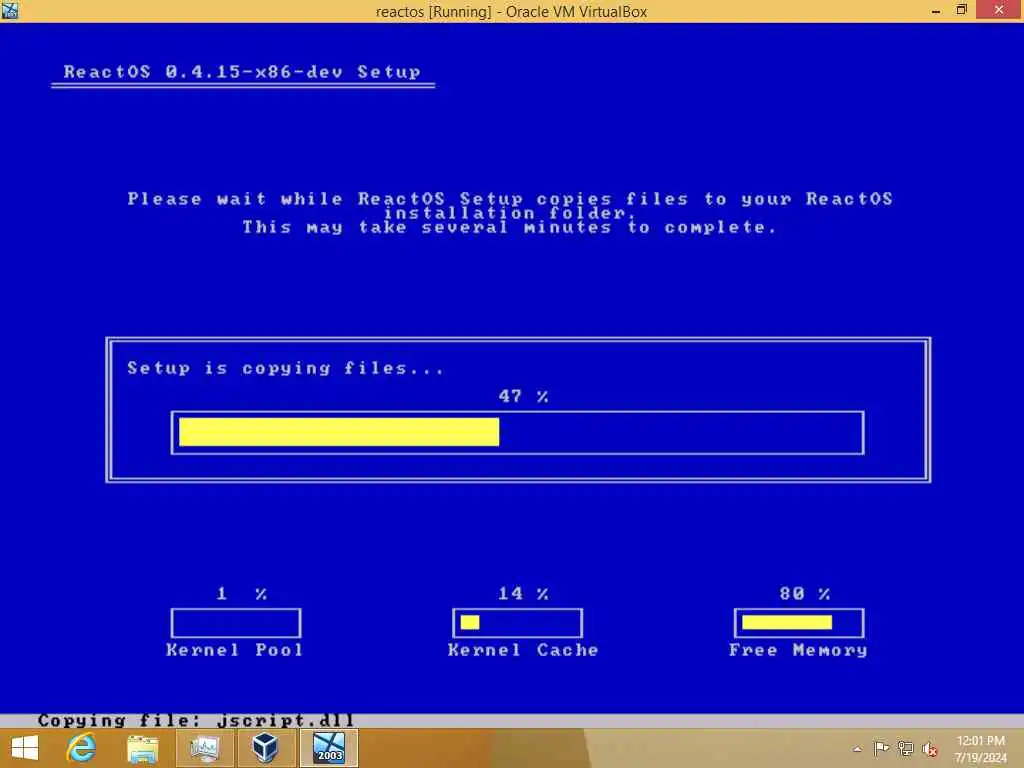This screenshot has width=1024, height=768.
Task: Click the 'Setup is copying files...' text
Action: tap(285, 368)
